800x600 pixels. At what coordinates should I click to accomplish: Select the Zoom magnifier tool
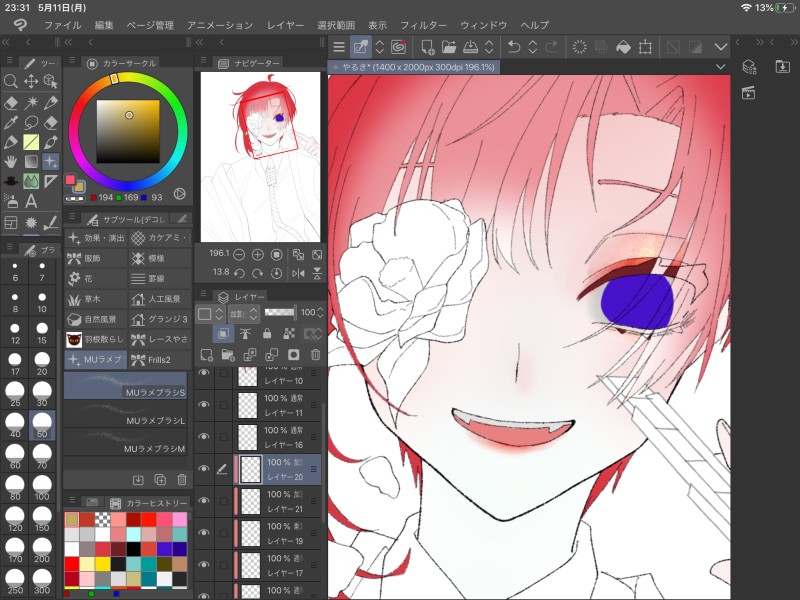point(10,81)
